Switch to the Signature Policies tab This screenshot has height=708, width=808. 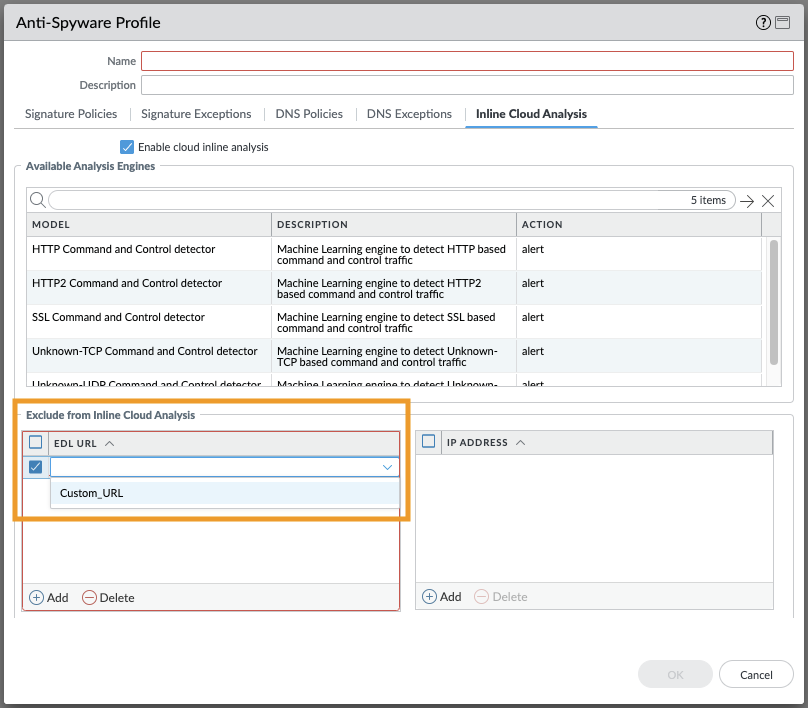(x=71, y=114)
